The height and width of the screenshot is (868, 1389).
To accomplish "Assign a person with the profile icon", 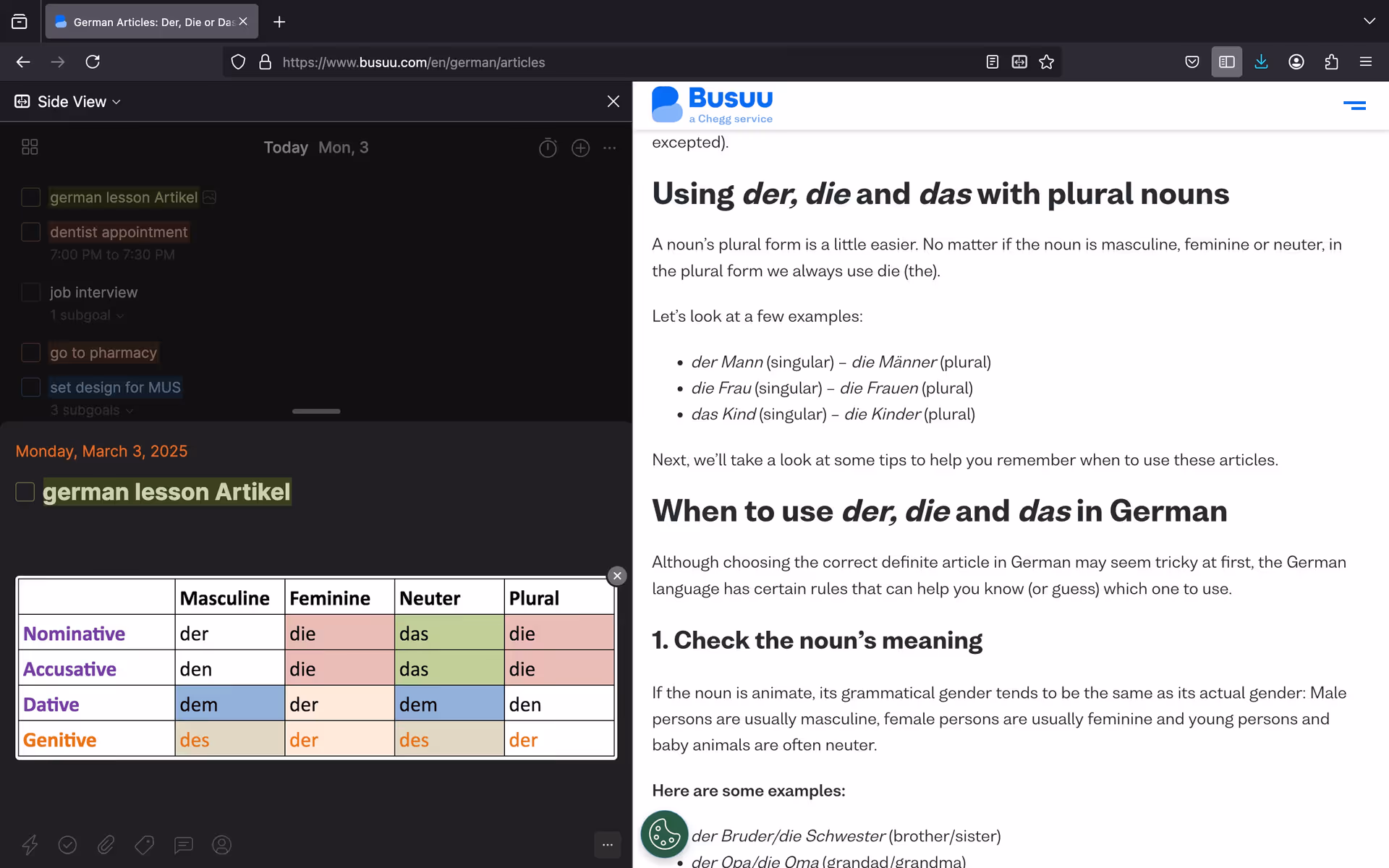I will point(221,845).
